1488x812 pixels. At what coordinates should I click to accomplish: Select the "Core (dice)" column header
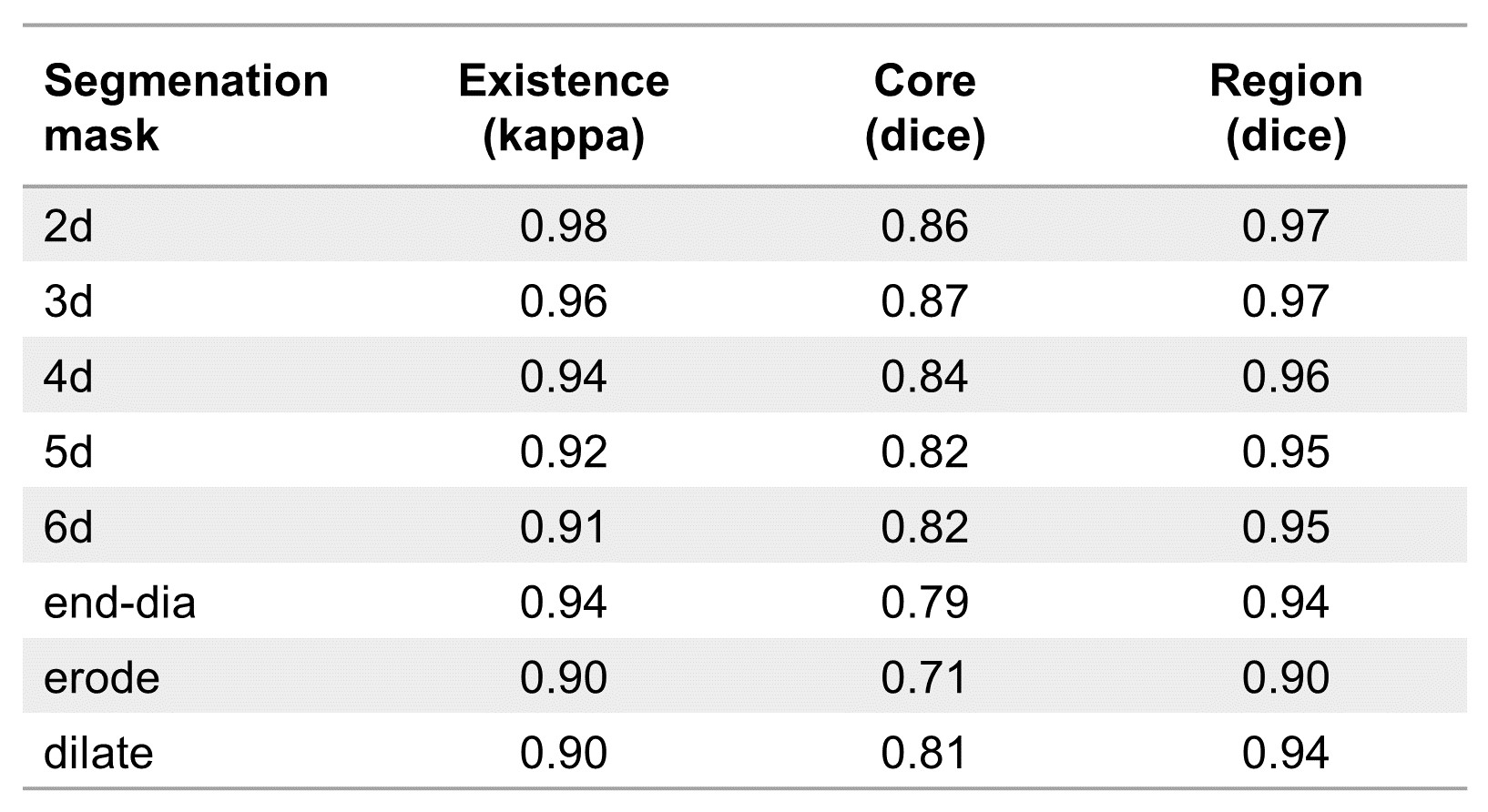click(x=924, y=107)
